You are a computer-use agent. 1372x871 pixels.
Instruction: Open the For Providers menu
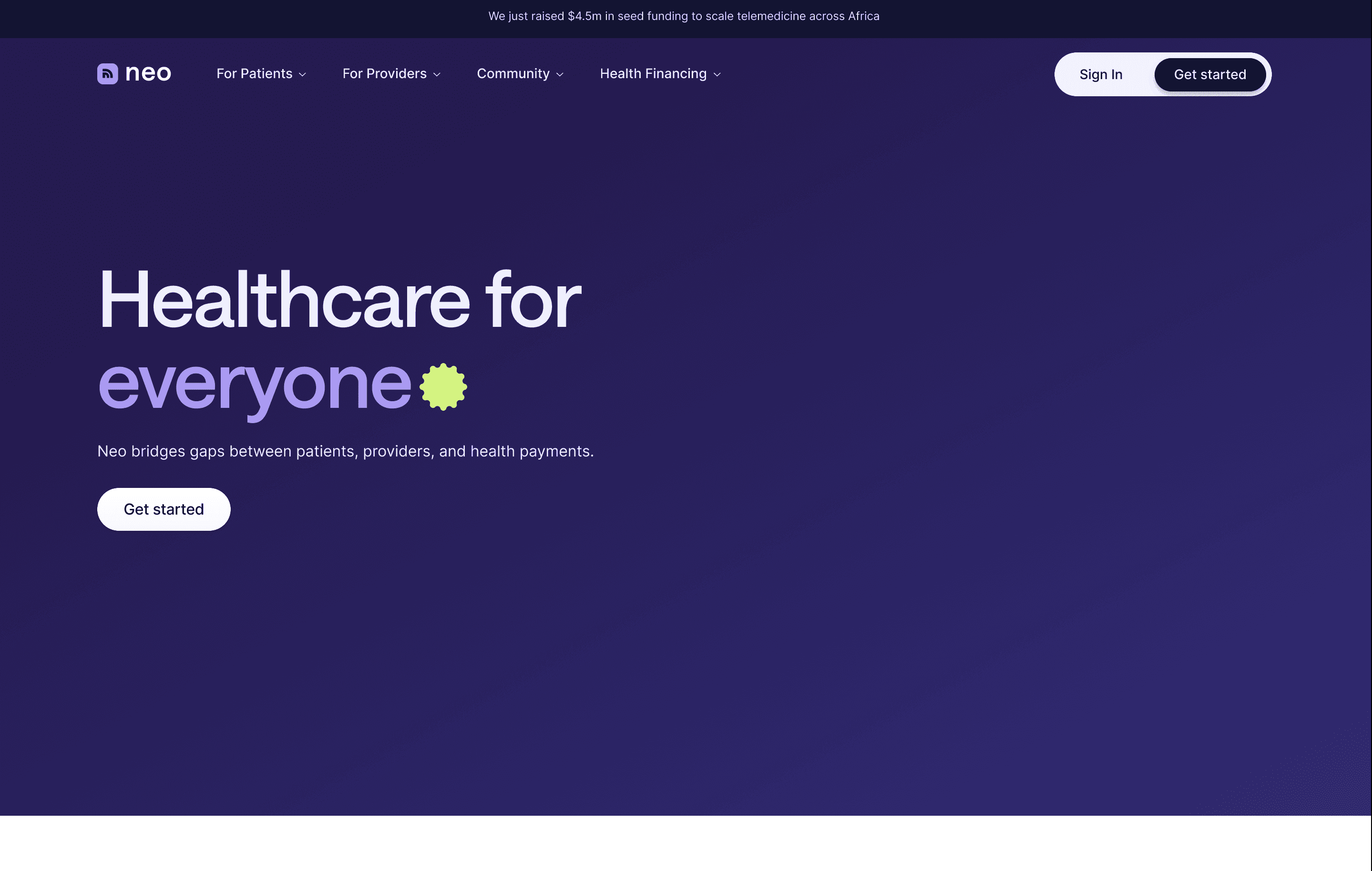point(384,73)
